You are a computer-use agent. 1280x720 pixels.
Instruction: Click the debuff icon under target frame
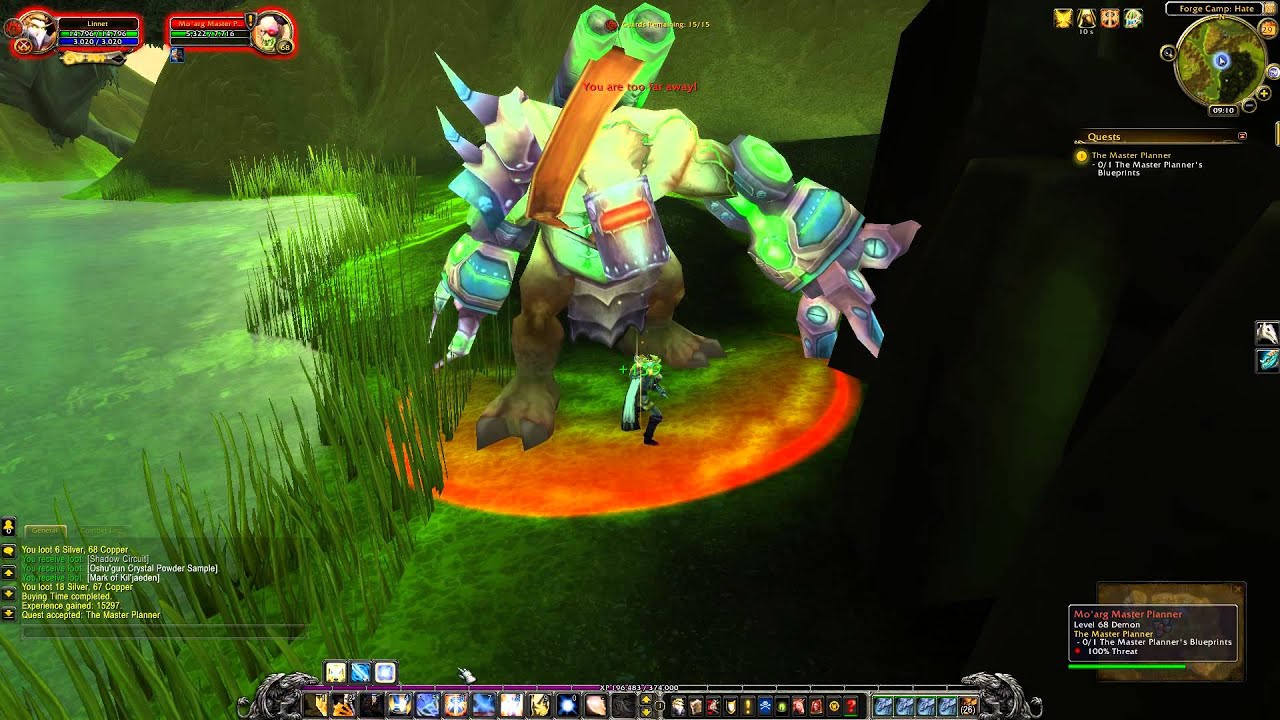[x=177, y=56]
